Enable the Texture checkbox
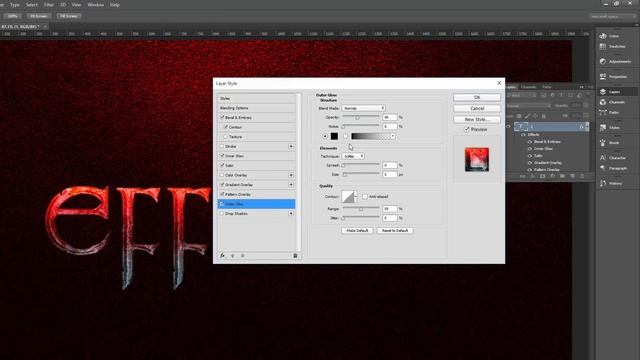 [225, 137]
